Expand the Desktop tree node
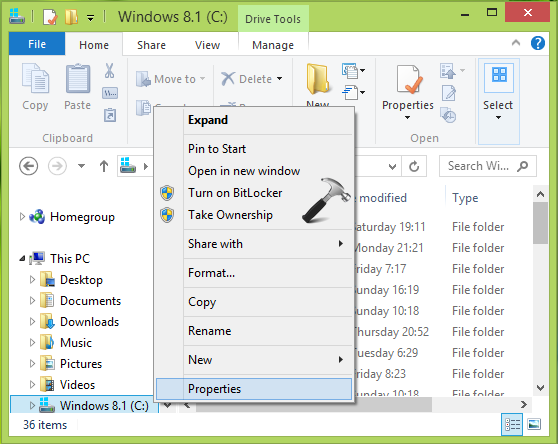This screenshot has width=558, height=444. (x=32, y=280)
